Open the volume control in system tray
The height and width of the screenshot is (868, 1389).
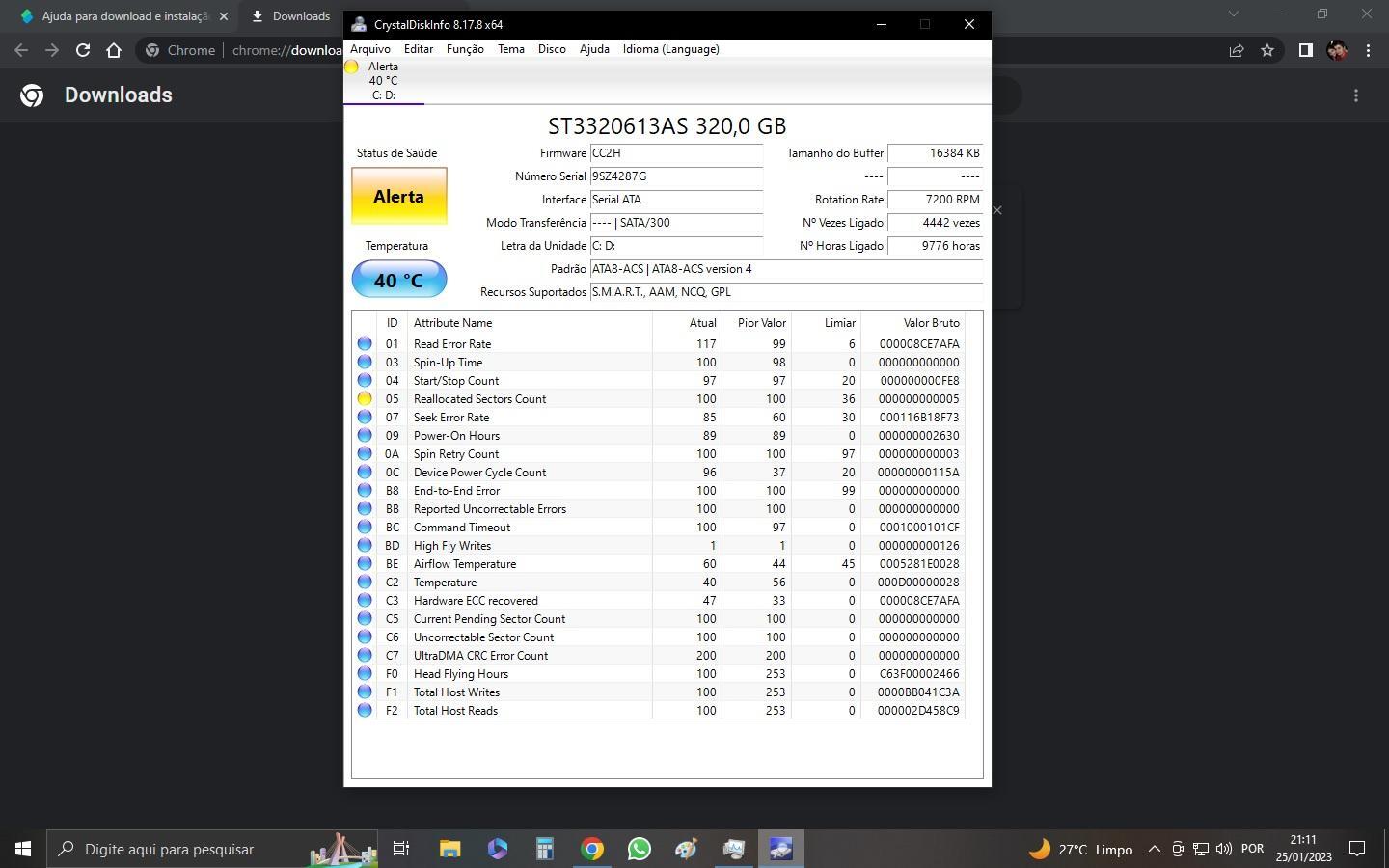pyautogui.click(x=1224, y=849)
